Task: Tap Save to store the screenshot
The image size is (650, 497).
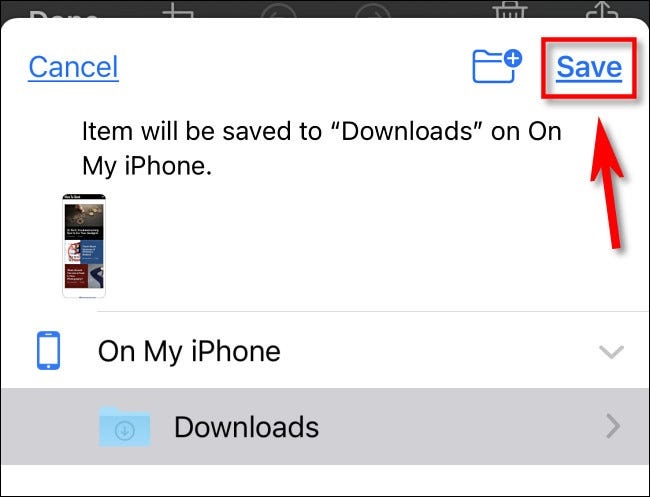Action: (589, 67)
